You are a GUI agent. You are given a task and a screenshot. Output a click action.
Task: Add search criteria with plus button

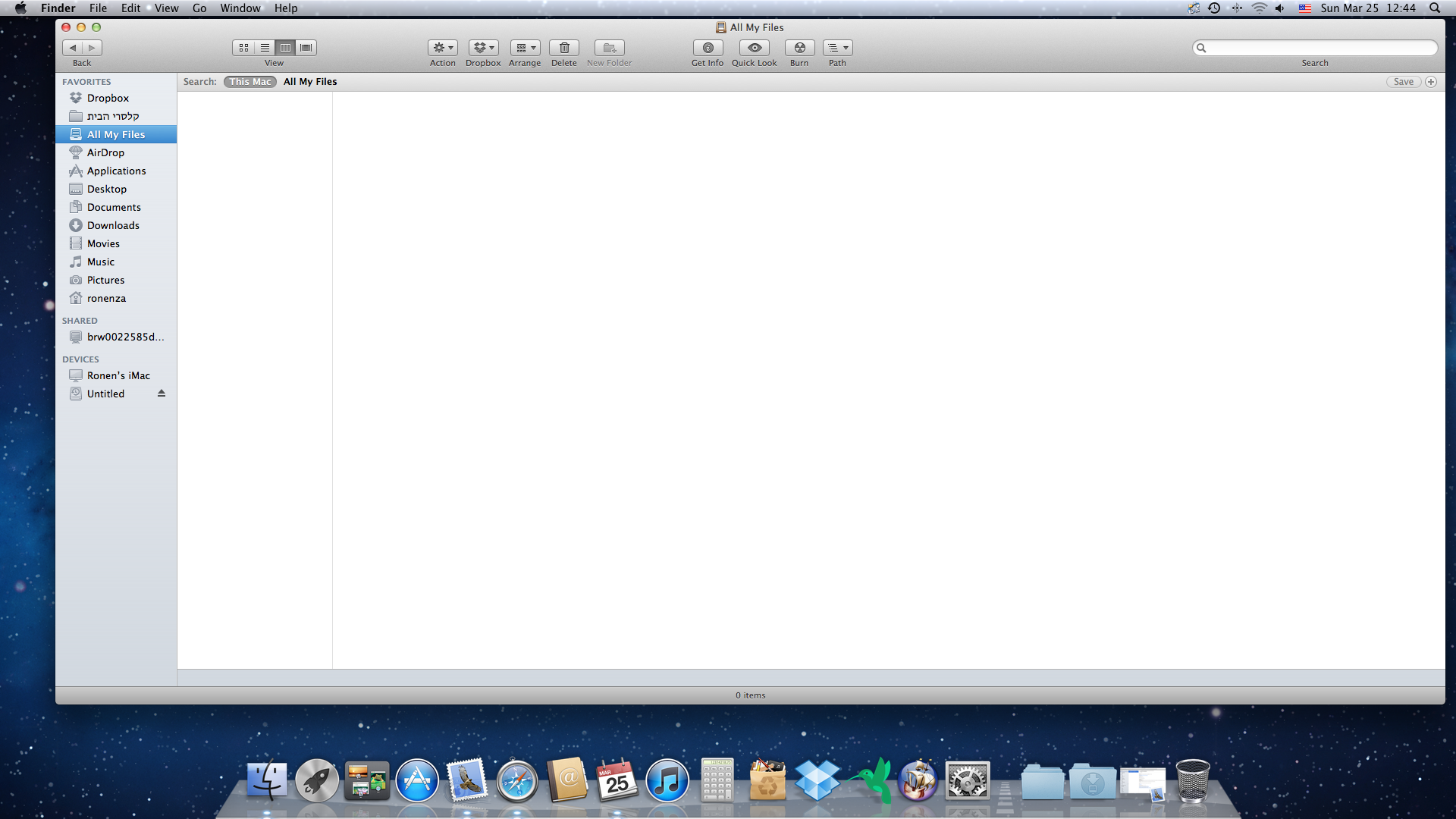coord(1431,82)
